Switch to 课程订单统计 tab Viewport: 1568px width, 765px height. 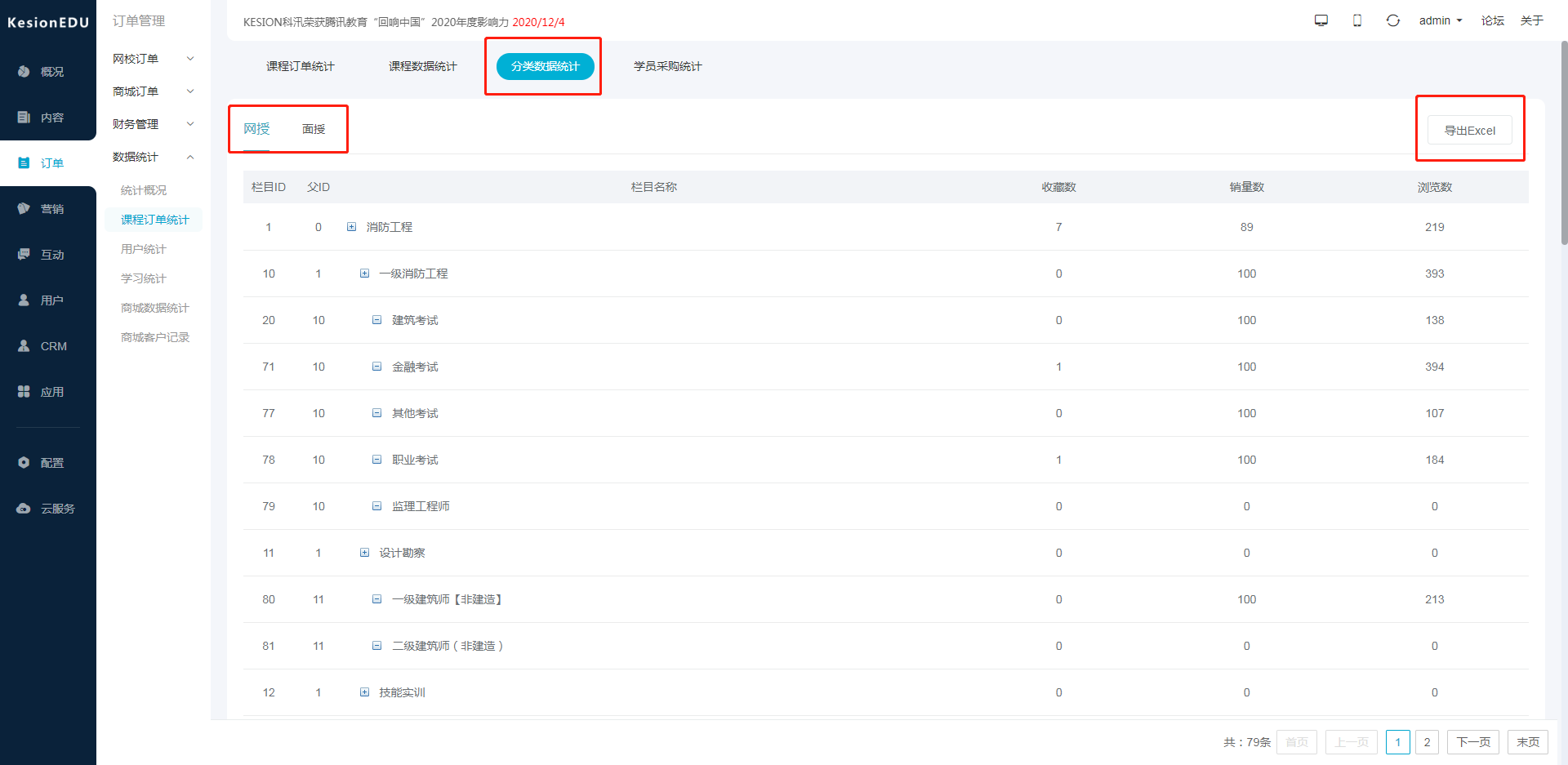point(301,66)
